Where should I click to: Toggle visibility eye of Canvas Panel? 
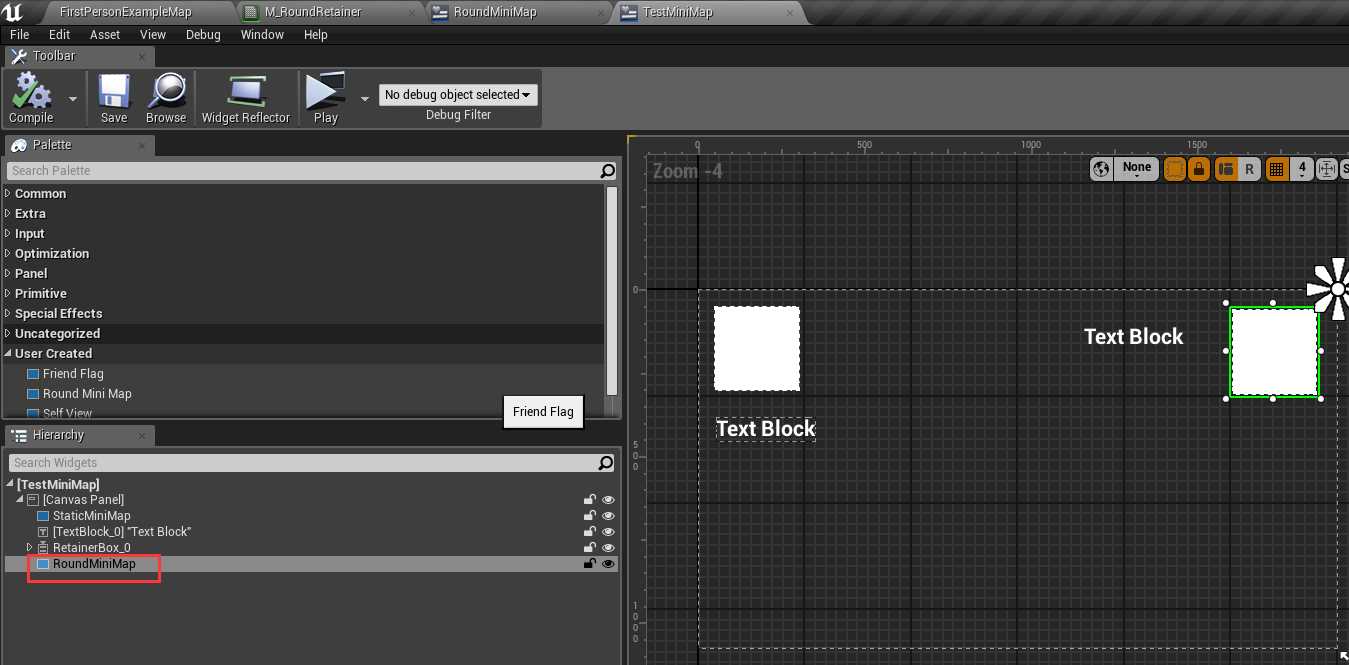(x=607, y=500)
